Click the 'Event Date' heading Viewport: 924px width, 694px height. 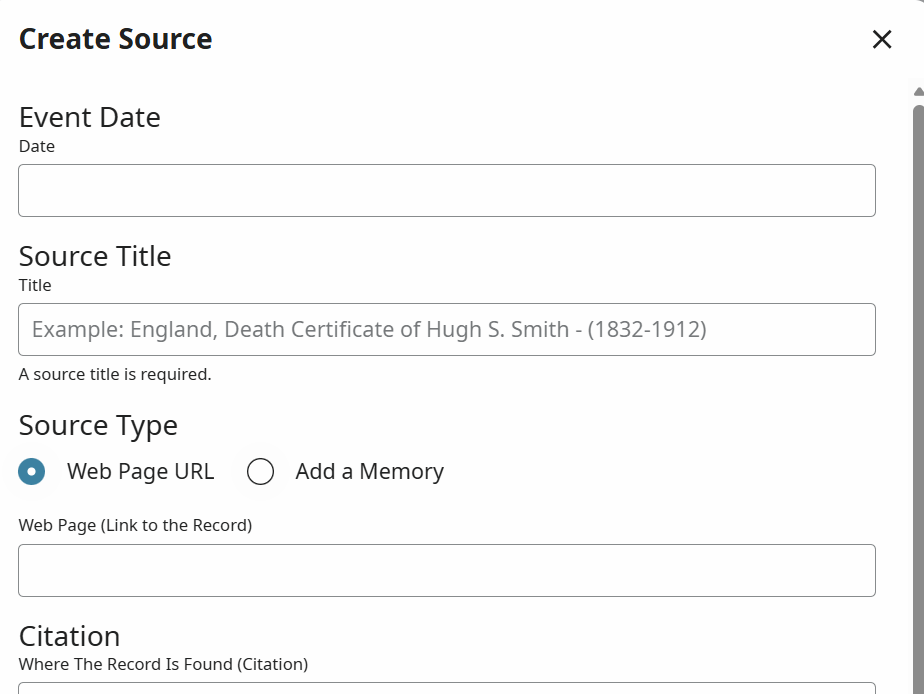[x=90, y=117]
